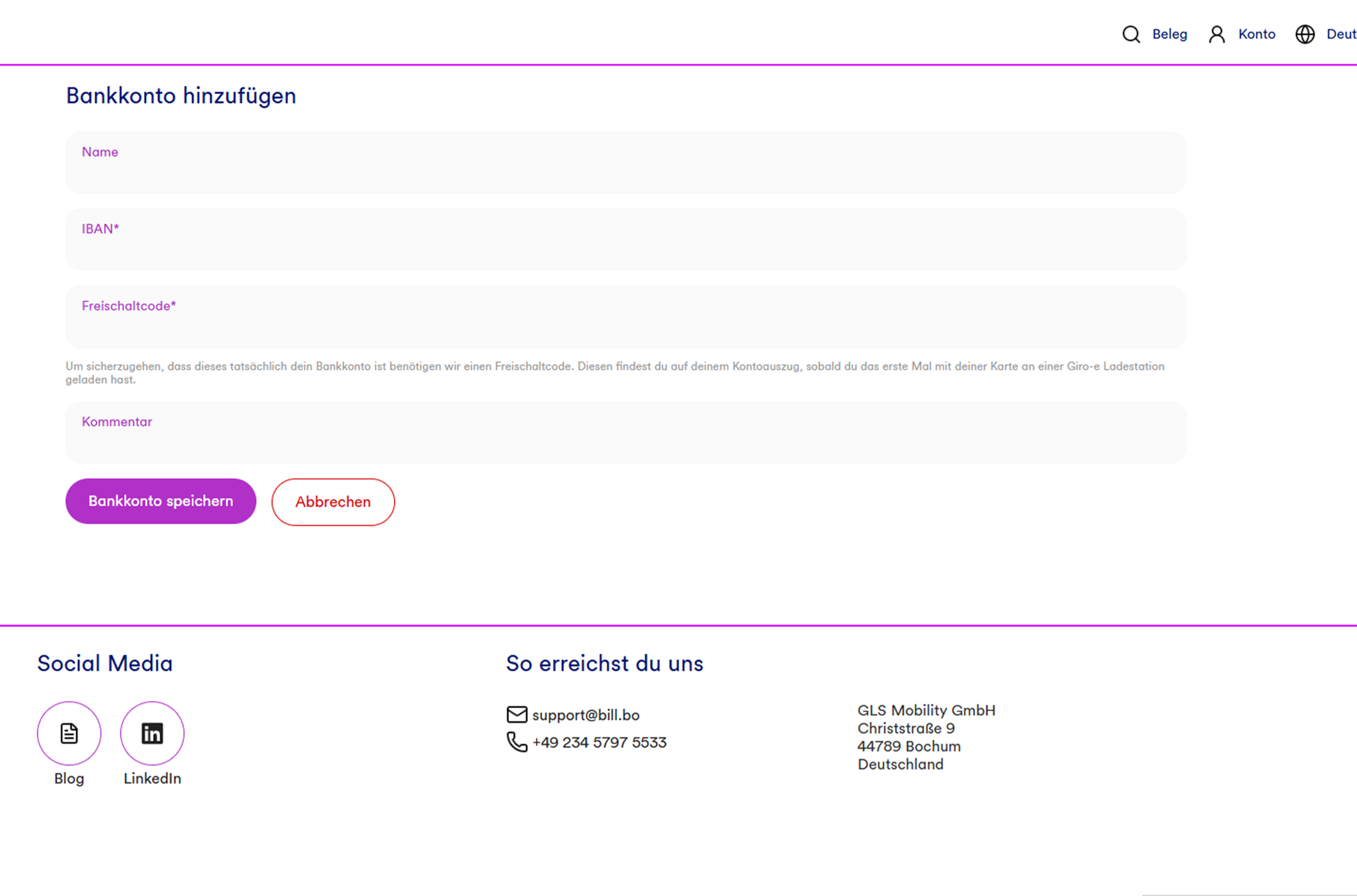1357x896 pixels.
Task: Click the Abbrechen button
Action: tap(333, 502)
